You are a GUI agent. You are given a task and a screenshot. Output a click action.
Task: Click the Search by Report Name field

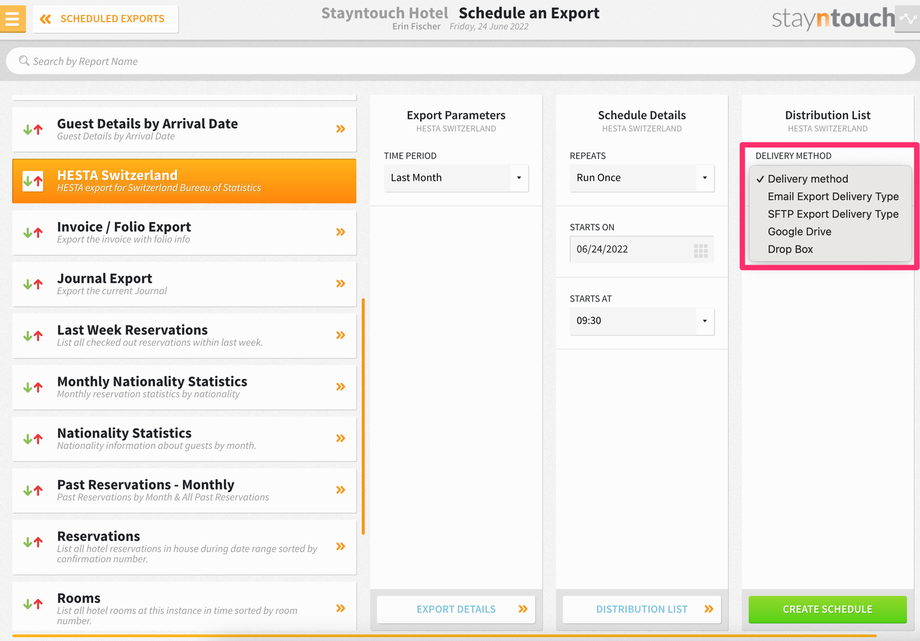460,61
